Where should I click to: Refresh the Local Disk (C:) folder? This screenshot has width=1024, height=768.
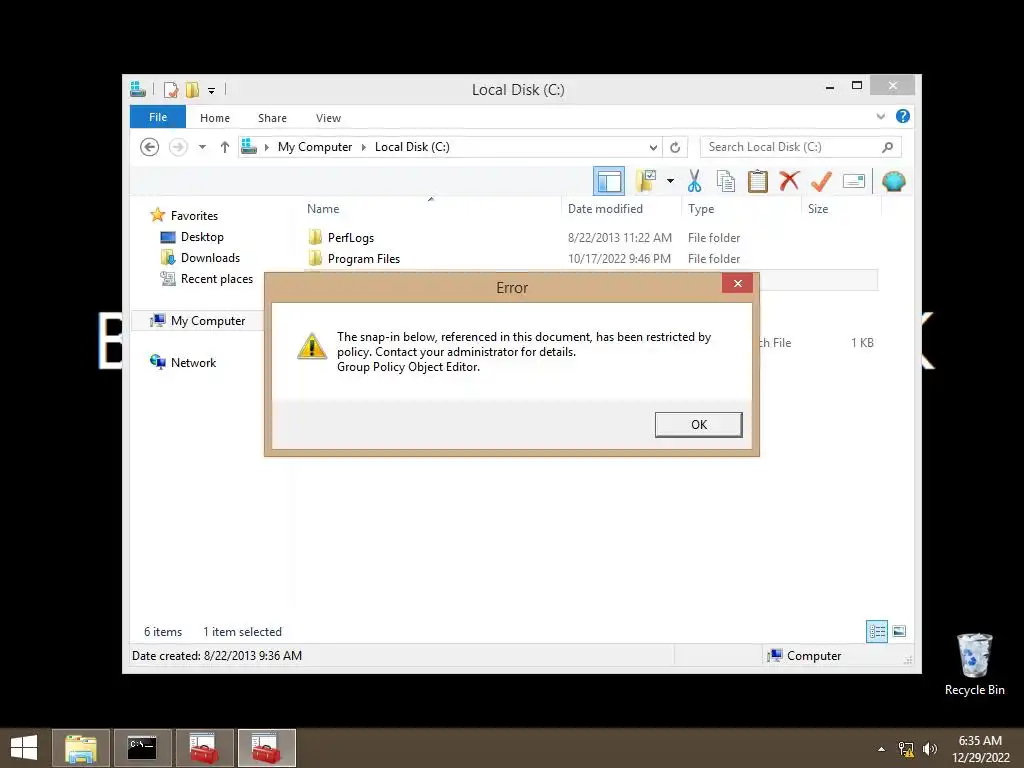pyautogui.click(x=675, y=148)
